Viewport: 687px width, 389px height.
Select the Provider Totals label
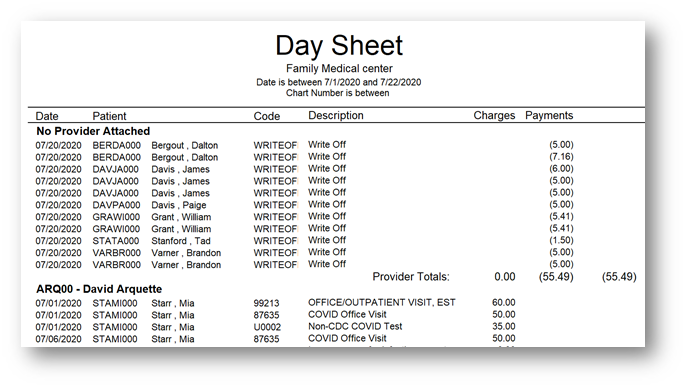point(411,277)
